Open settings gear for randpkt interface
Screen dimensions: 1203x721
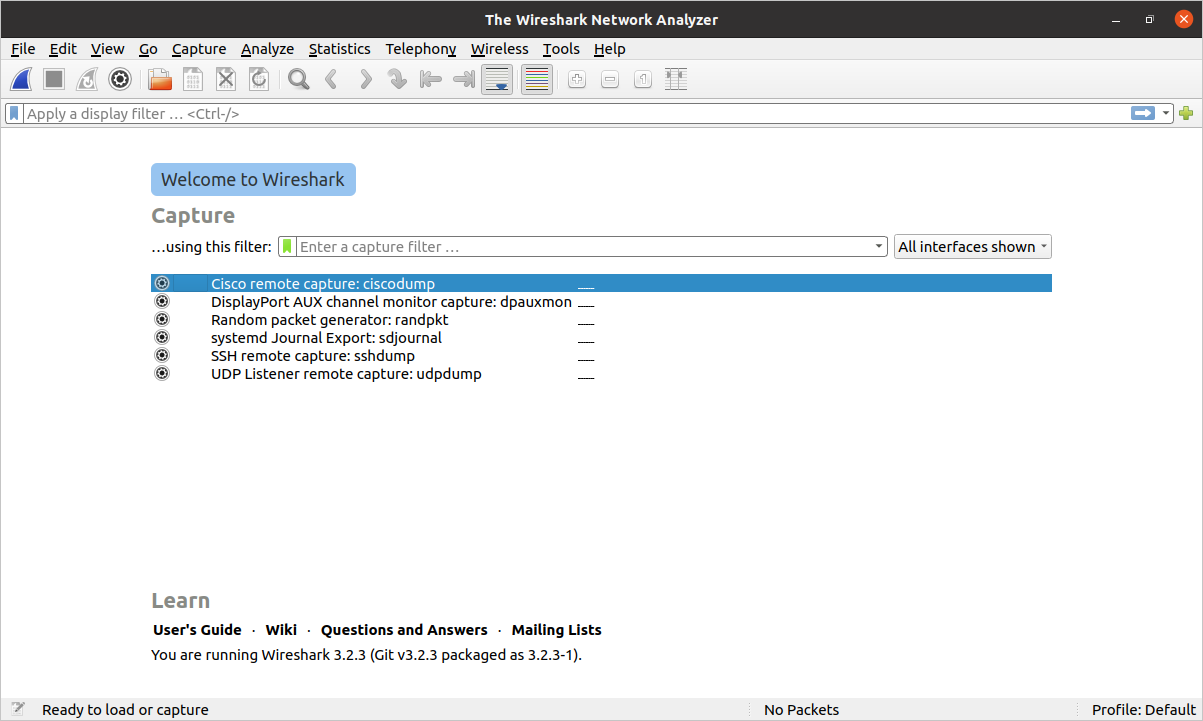click(x=162, y=319)
